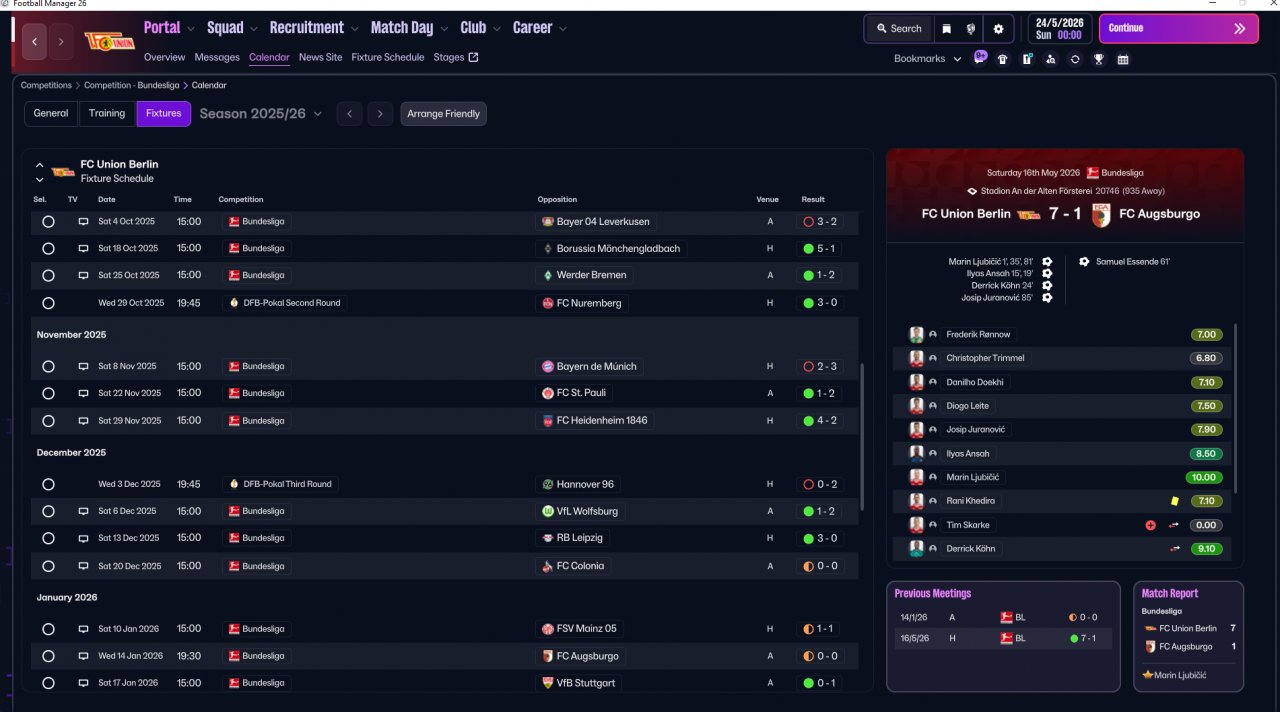Switch to the Fixtures tab

(163, 114)
